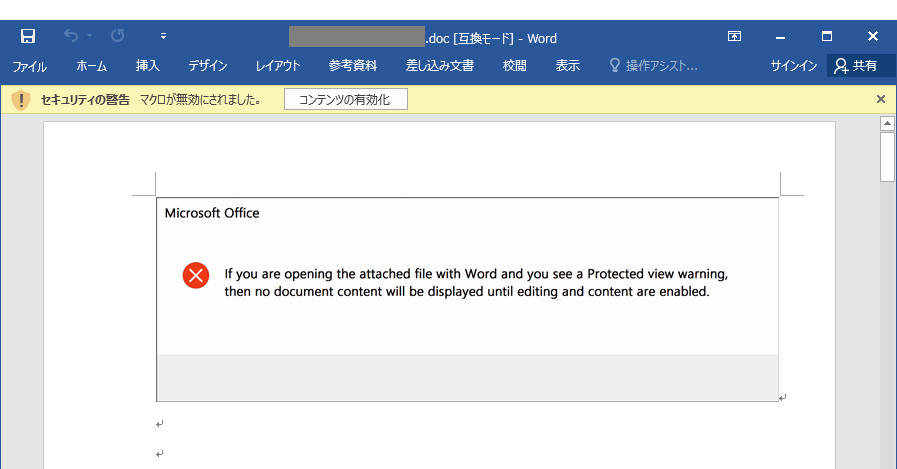897x469 pixels.
Task: Click the 'Microsoft Office' heading text
Action: 212,213
